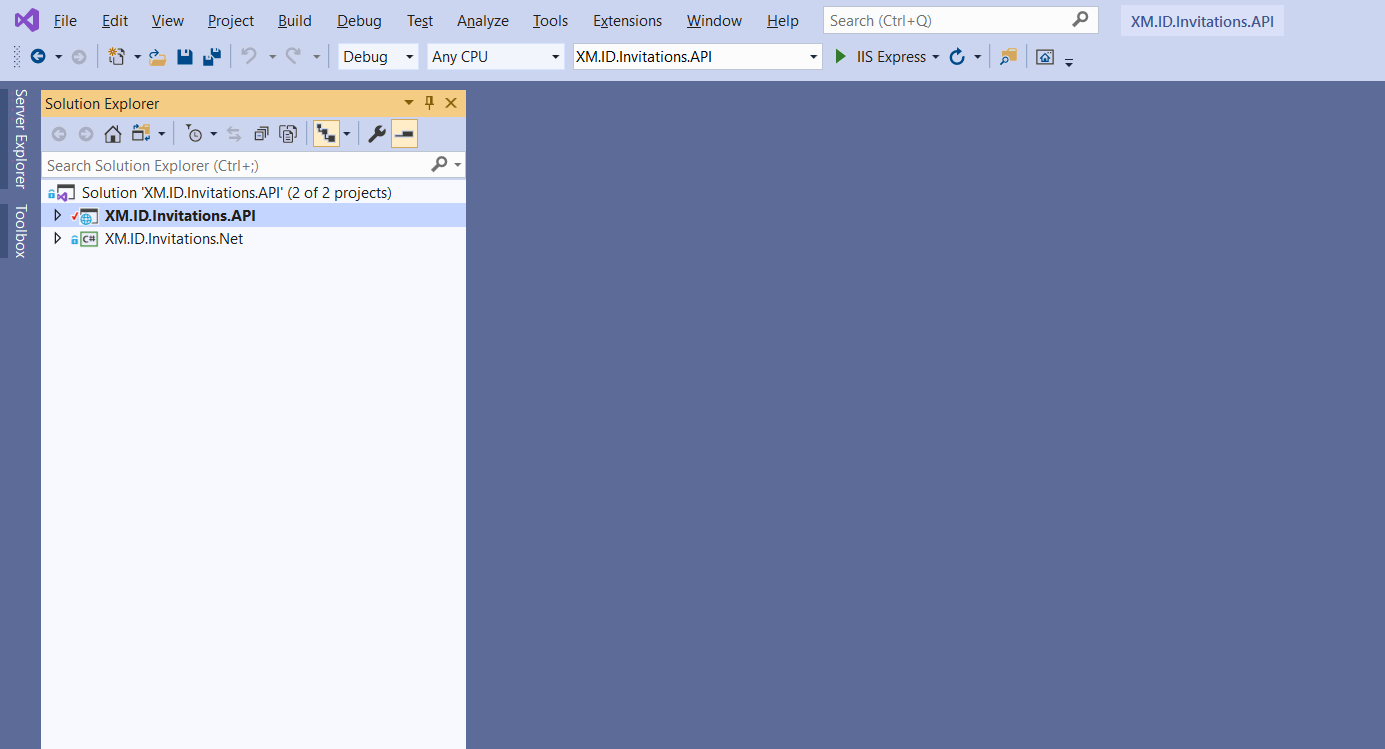Toggle the Solution Explorer auto-hide pin

click(x=430, y=103)
